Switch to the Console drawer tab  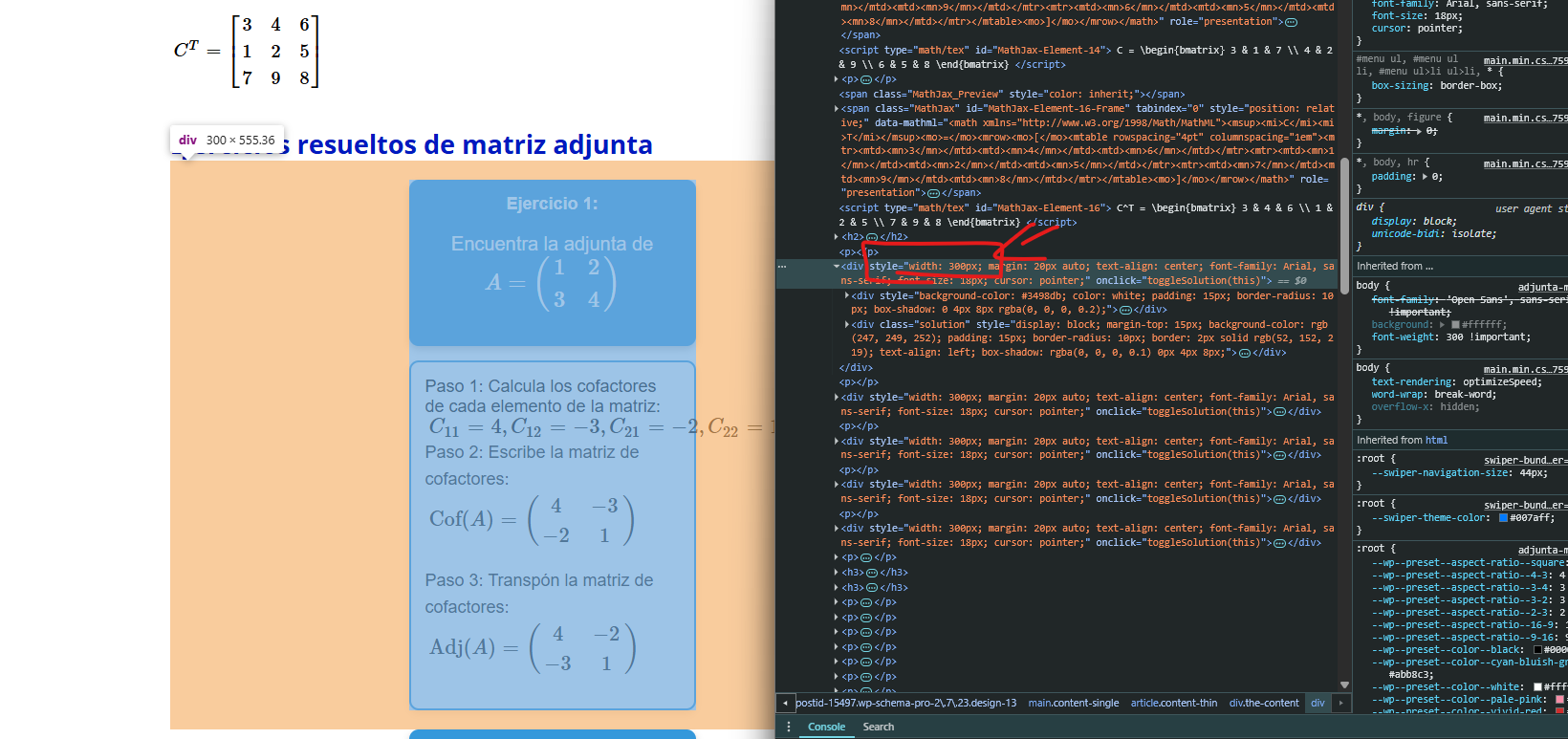pos(826,728)
